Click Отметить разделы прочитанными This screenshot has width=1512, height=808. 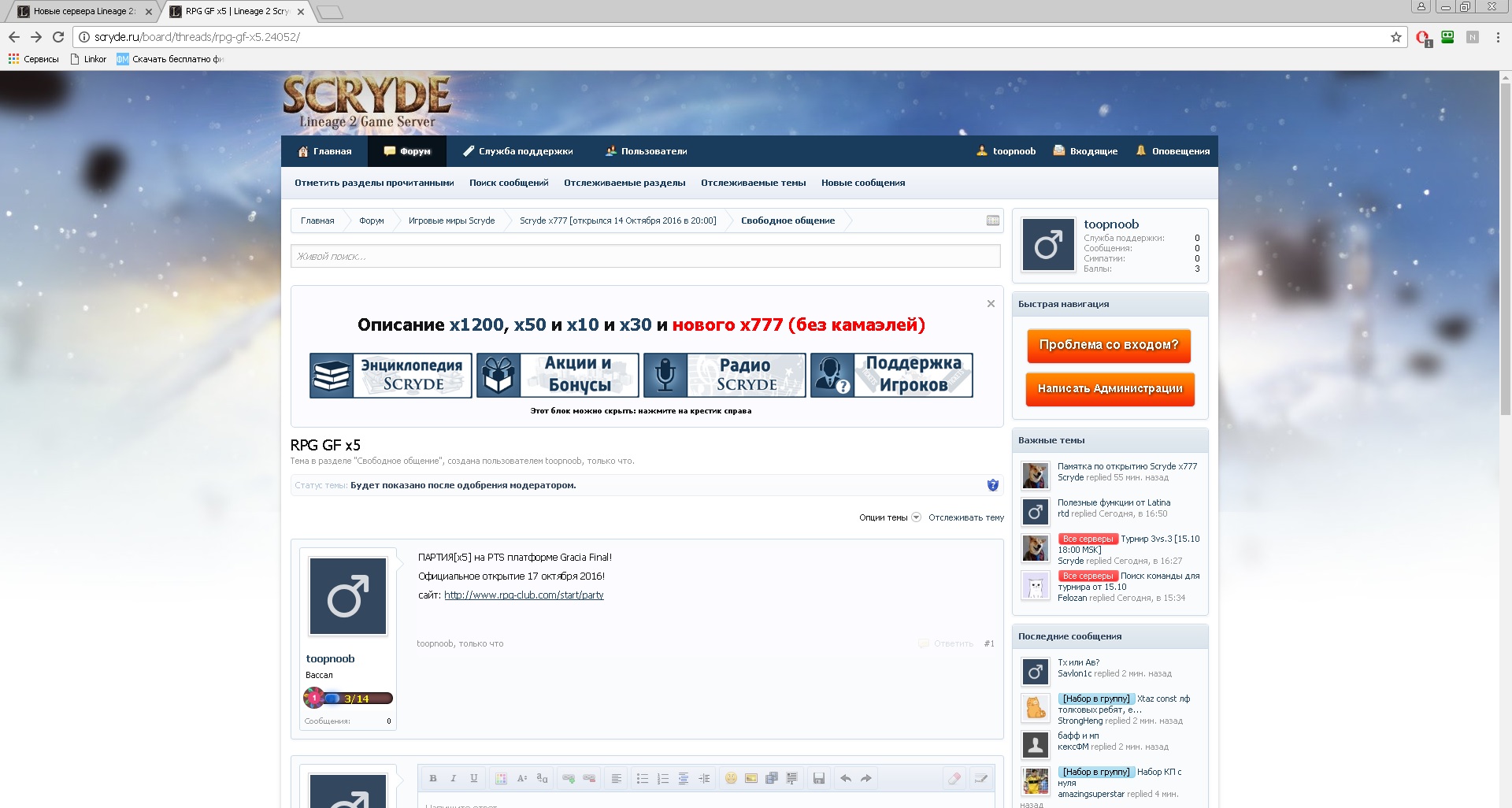[374, 183]
